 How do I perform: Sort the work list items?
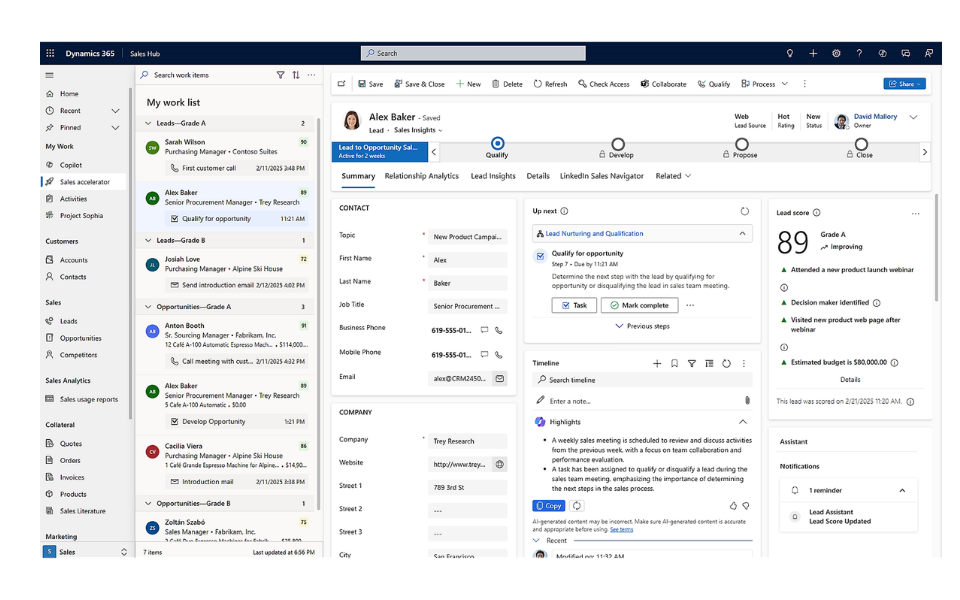click(x=296, y=75)
